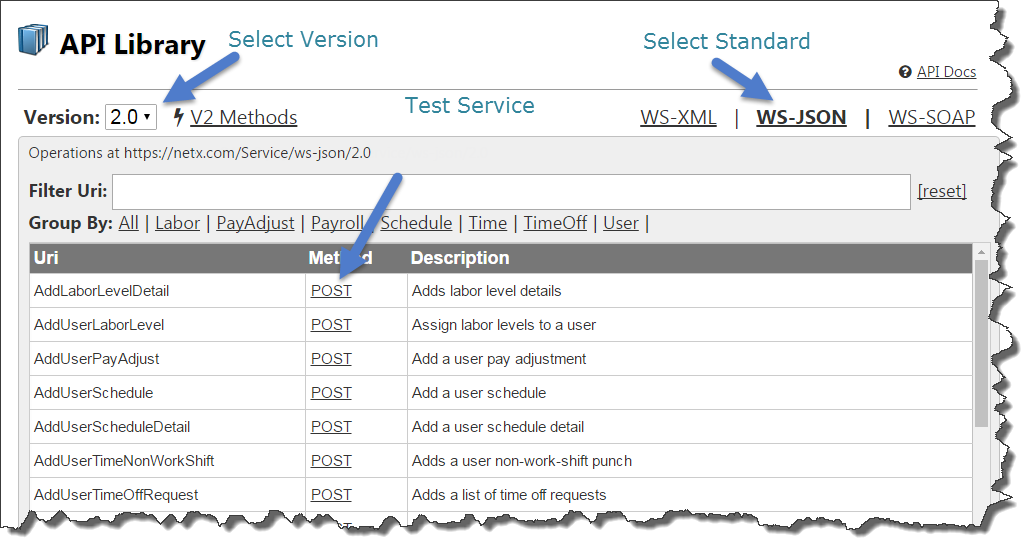Click the API Docs help icon
This screenshot has width=1034, height=553.
(905, 72)
